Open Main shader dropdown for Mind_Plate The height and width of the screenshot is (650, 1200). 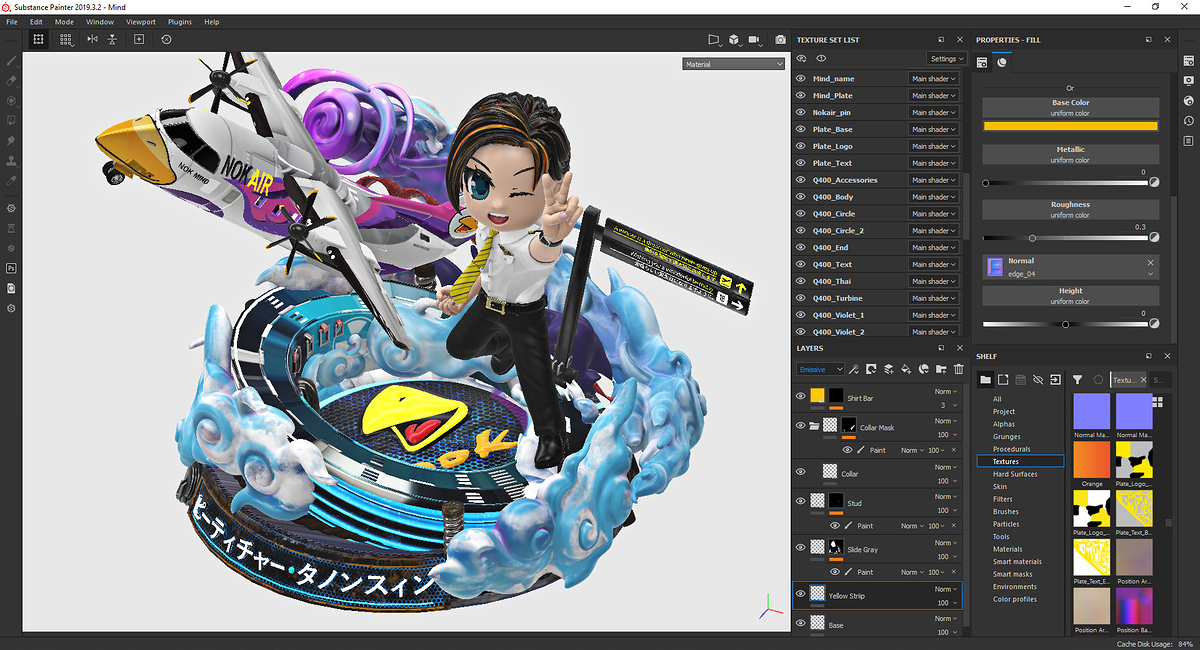pyautogui.click(x=934, y=95)
